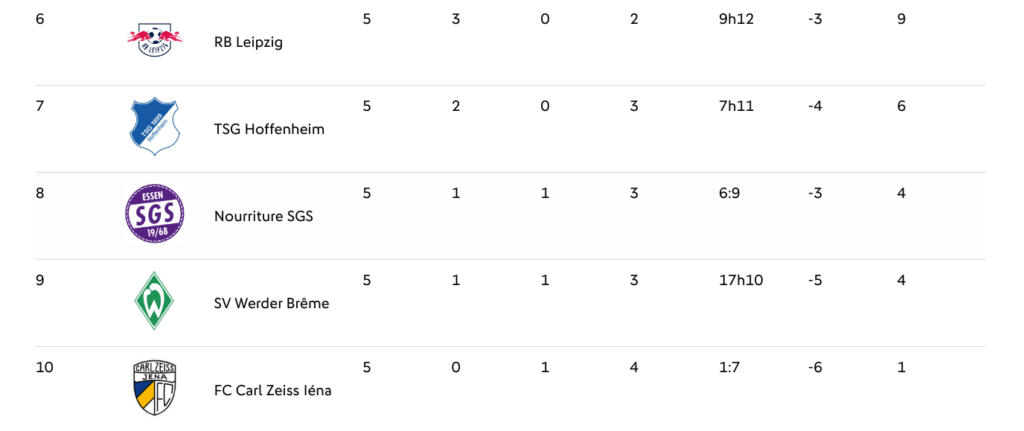Select the Nourriture SGS team name
Viewport: 1024px width, 431px height.
pos(263,216)
